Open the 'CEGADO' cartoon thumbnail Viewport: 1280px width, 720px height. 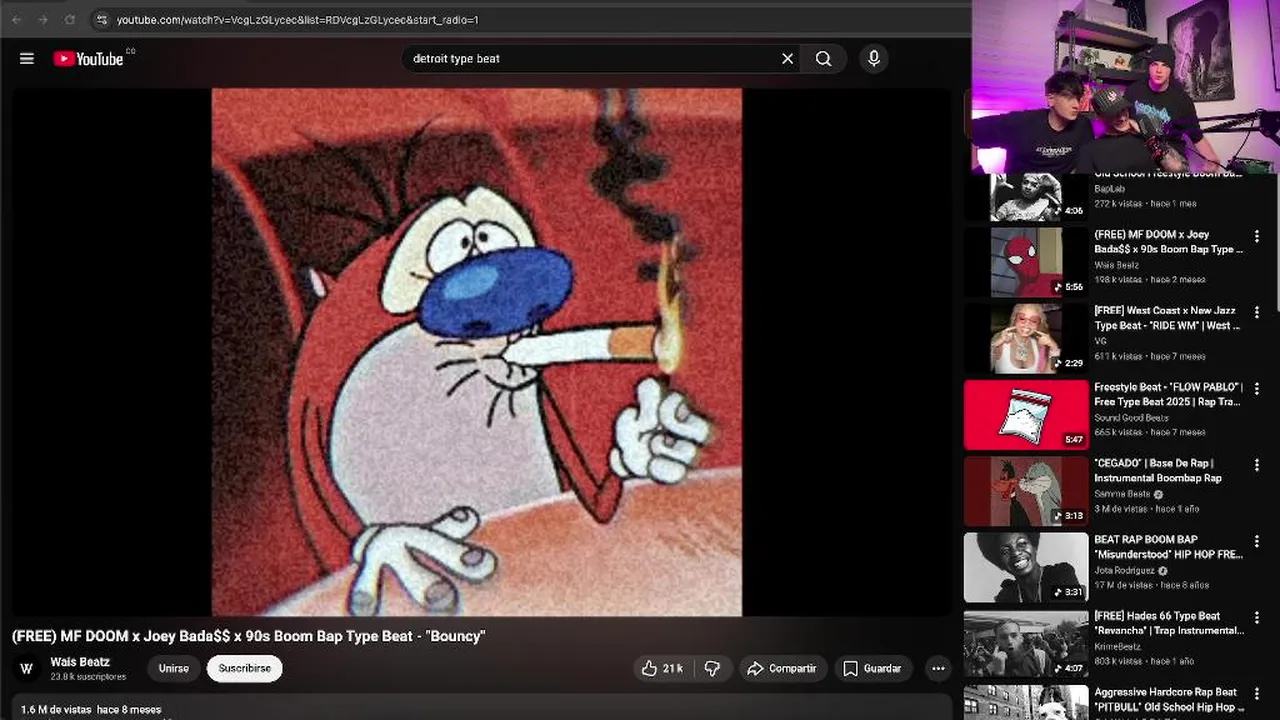[1026, 491]
